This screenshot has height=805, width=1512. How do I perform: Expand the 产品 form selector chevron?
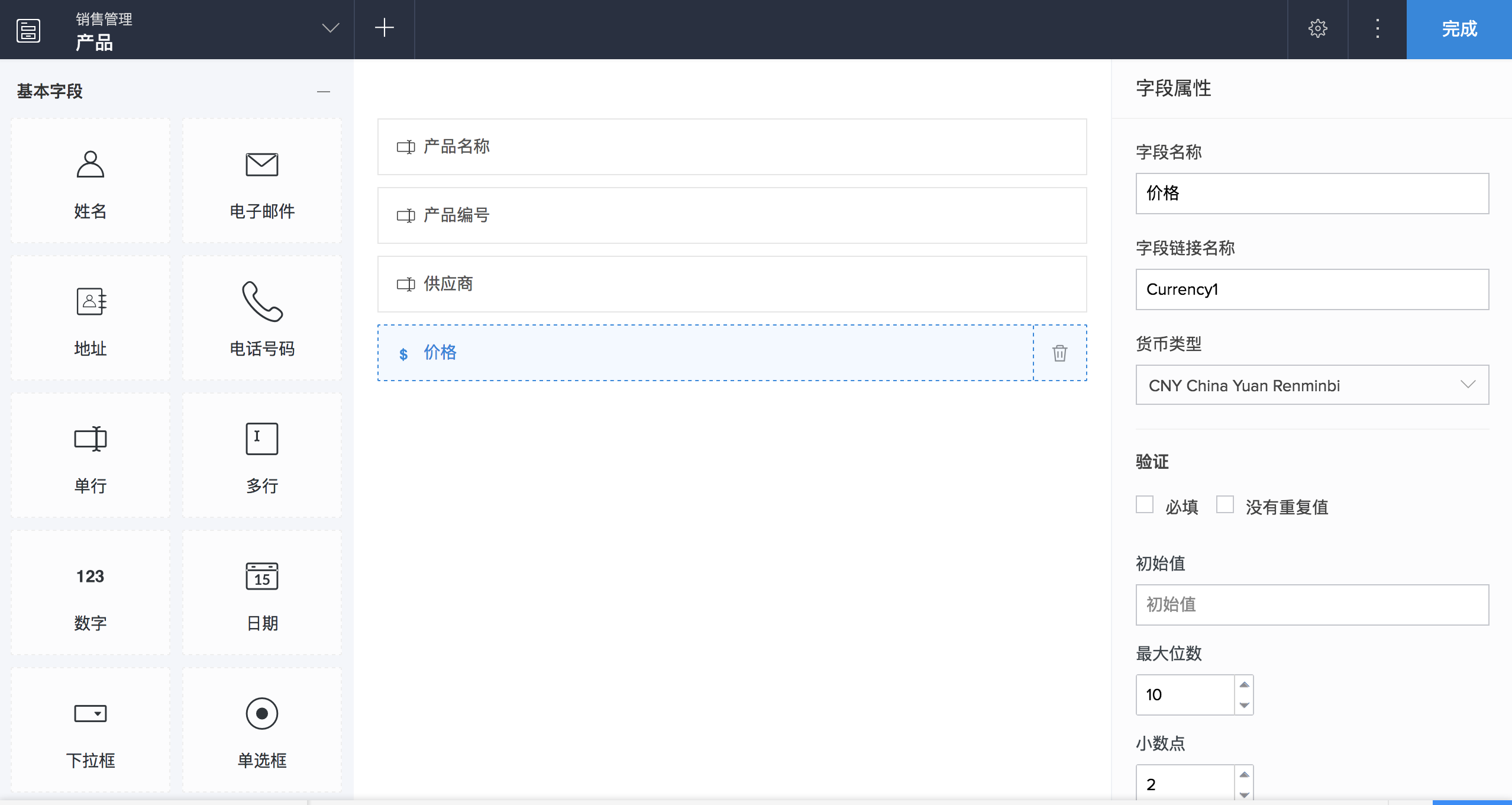(330, 28)
